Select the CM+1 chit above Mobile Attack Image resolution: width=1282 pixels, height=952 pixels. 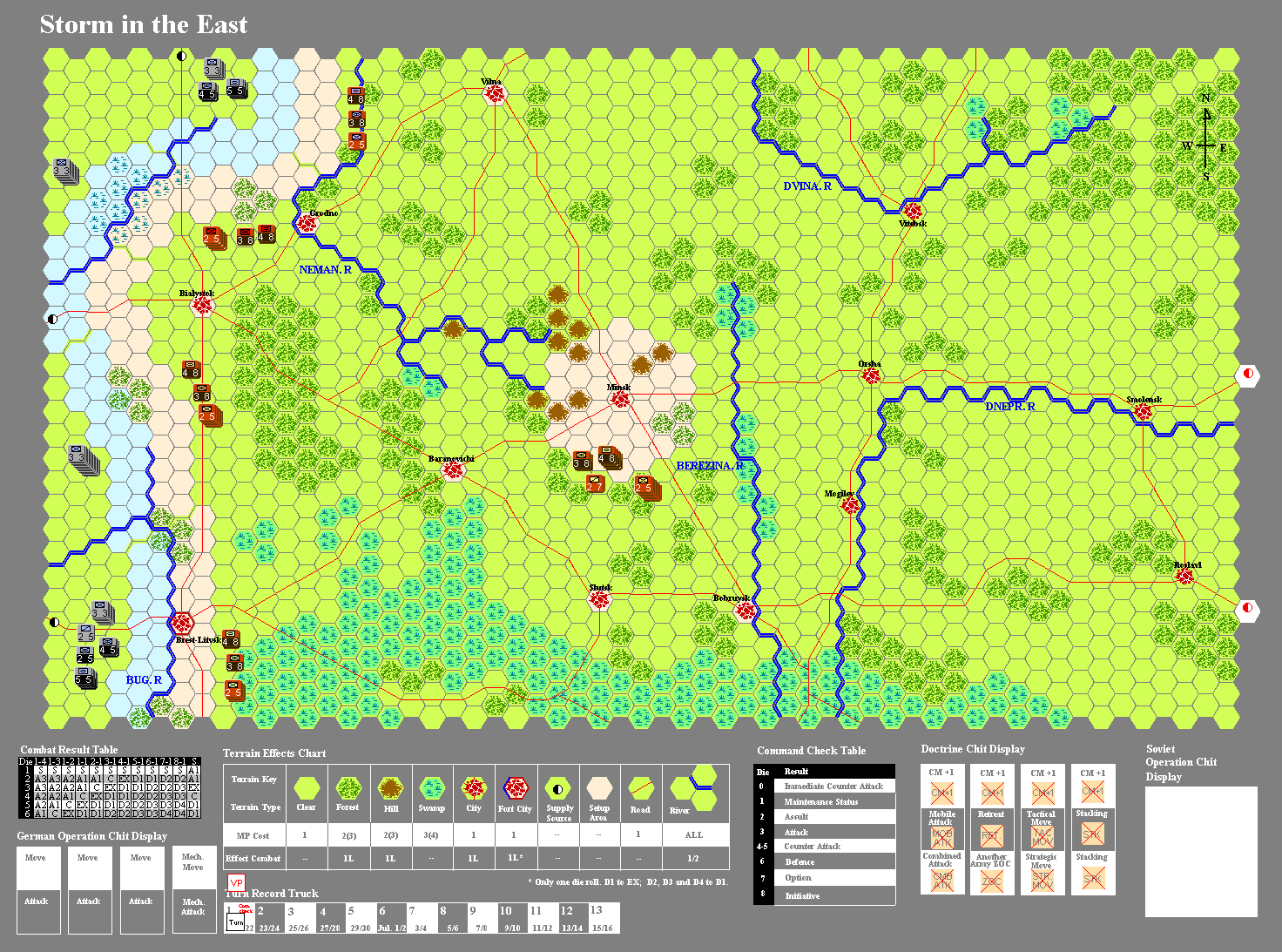(x=941, y=792)
